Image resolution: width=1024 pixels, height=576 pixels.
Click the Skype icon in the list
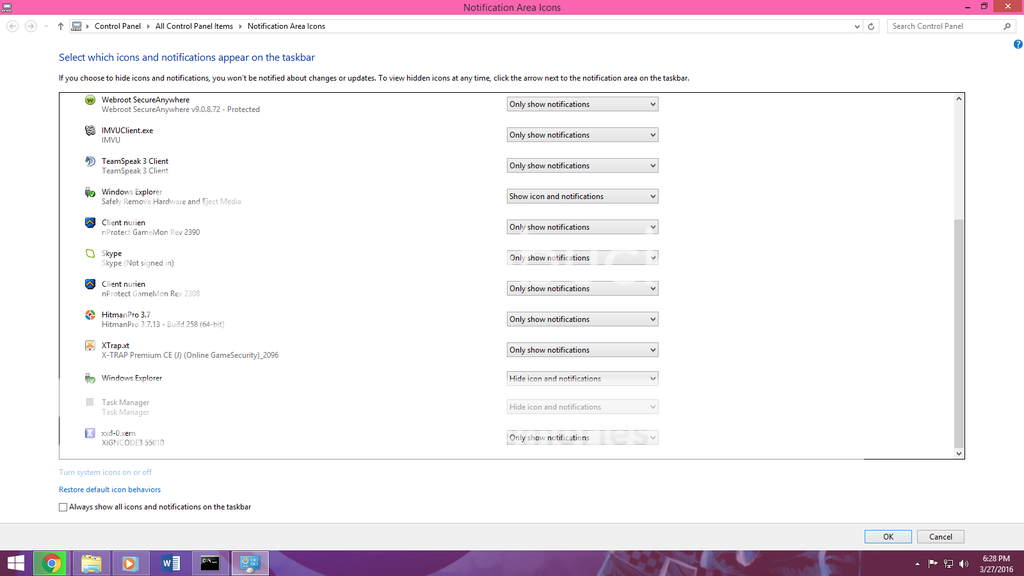point(91,255)
